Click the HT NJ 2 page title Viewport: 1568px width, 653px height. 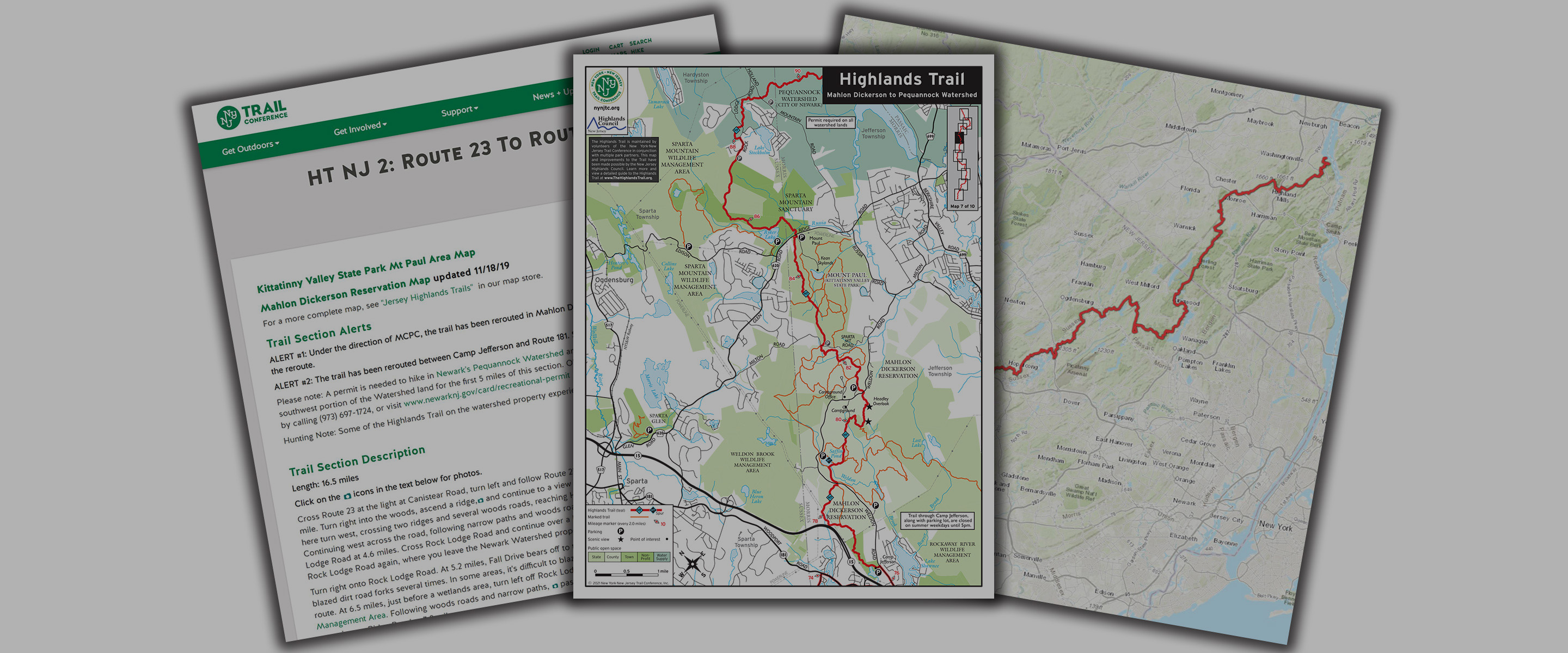click(440, 157)
